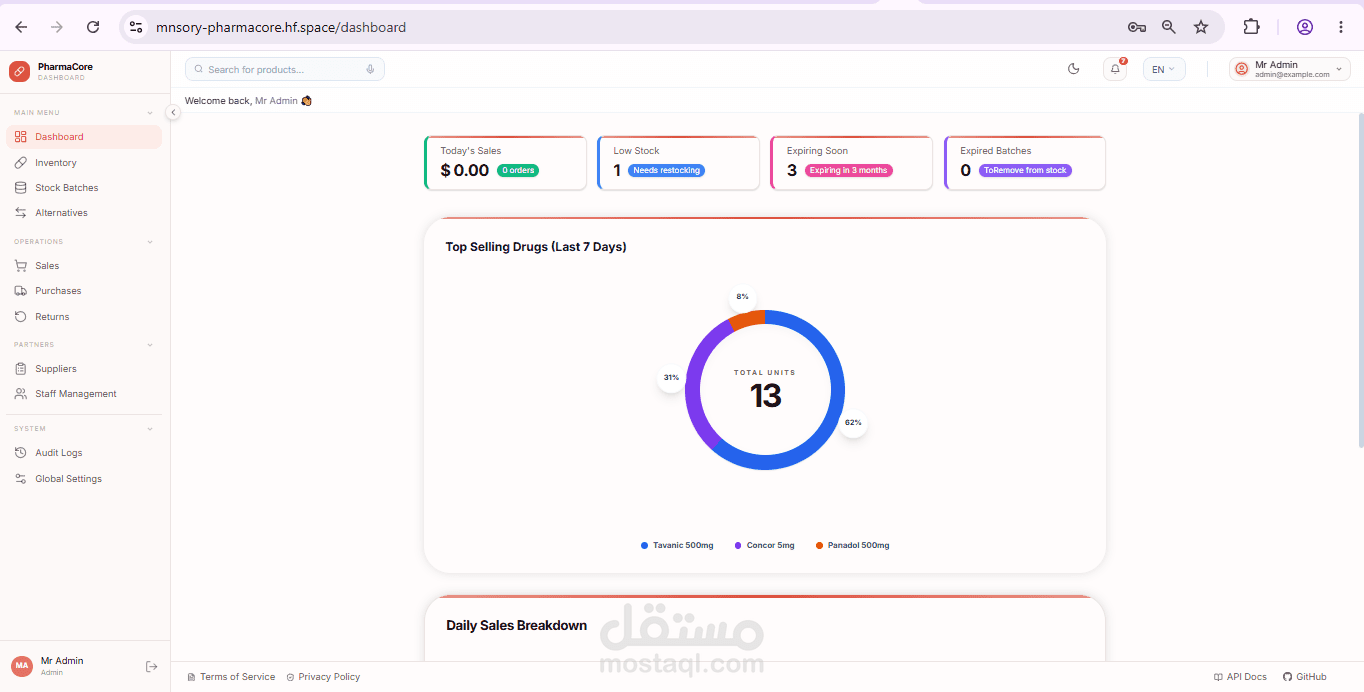This screenshot has width=1364, height=692.
Task: Collapse the sidebar with the arrow handle
Action: [172, 113]
